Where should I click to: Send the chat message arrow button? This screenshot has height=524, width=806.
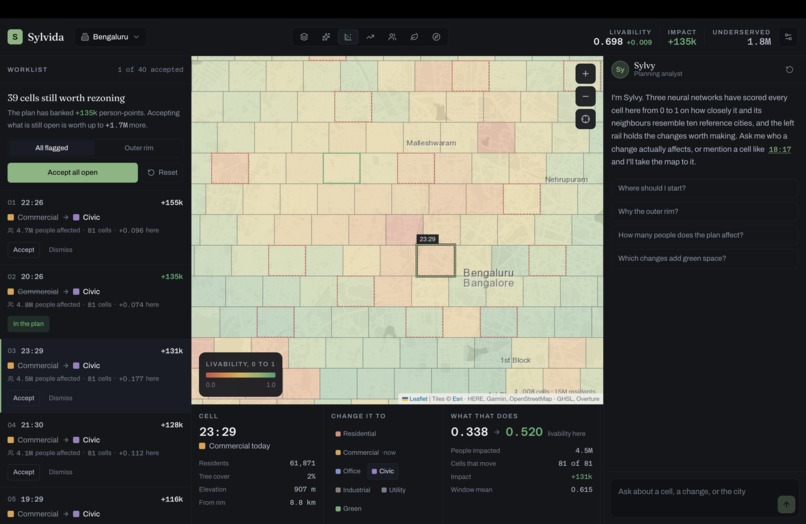pos(786,504)
